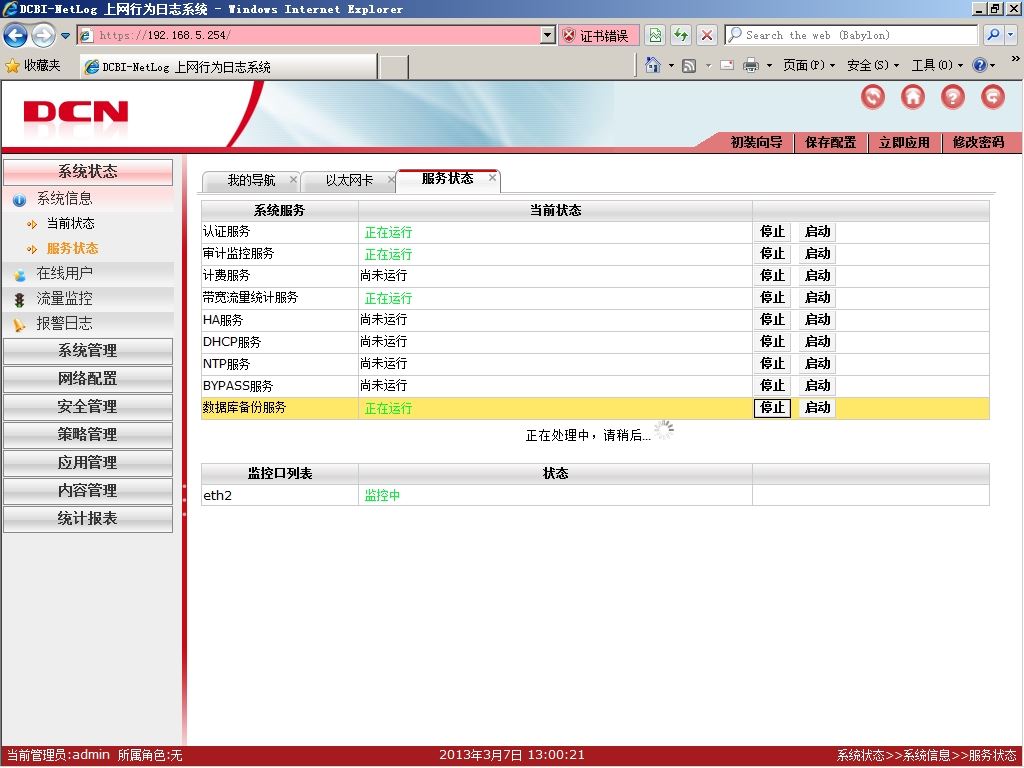Click the printer toolbar icon

[751, 65]
